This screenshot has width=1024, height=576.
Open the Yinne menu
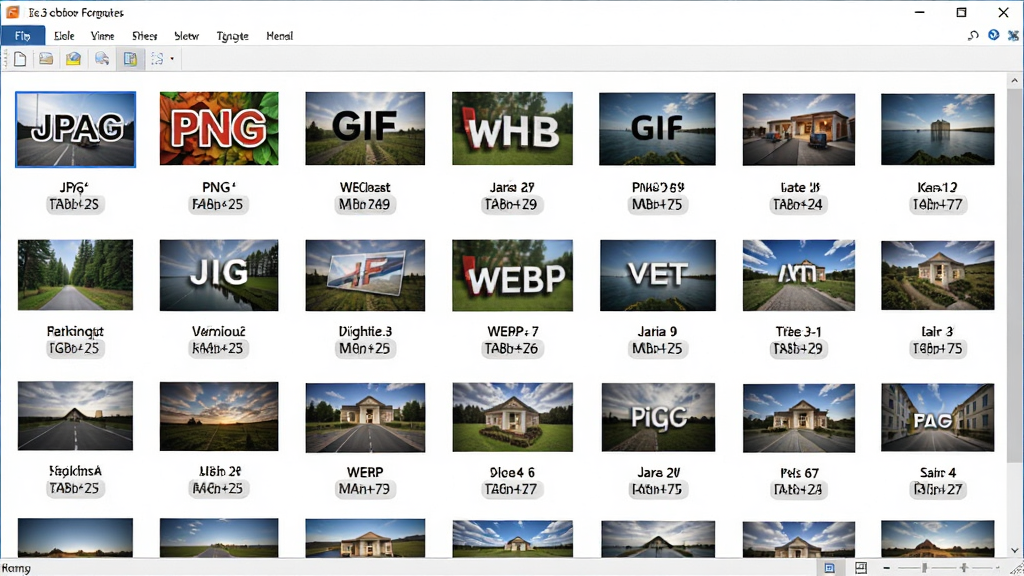(x=103, y=36)
